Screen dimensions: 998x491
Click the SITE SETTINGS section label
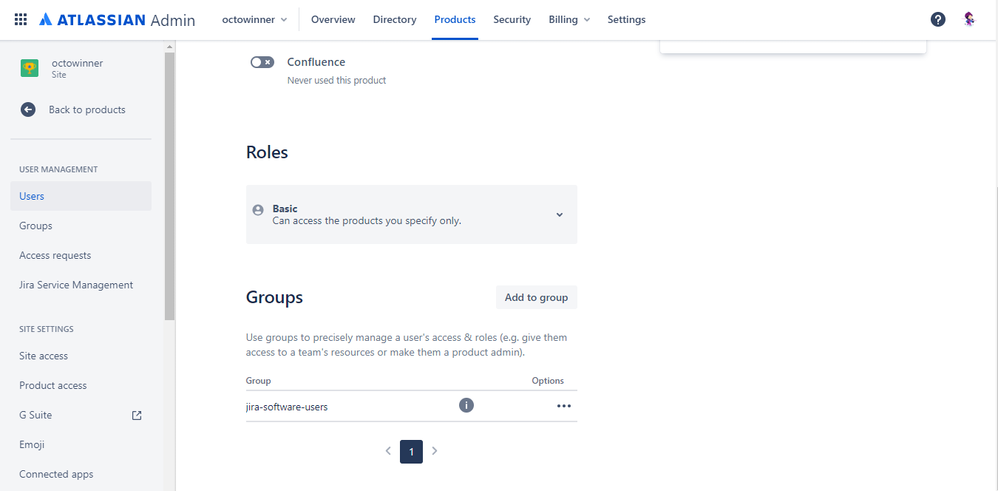click(x=46, y=329)
